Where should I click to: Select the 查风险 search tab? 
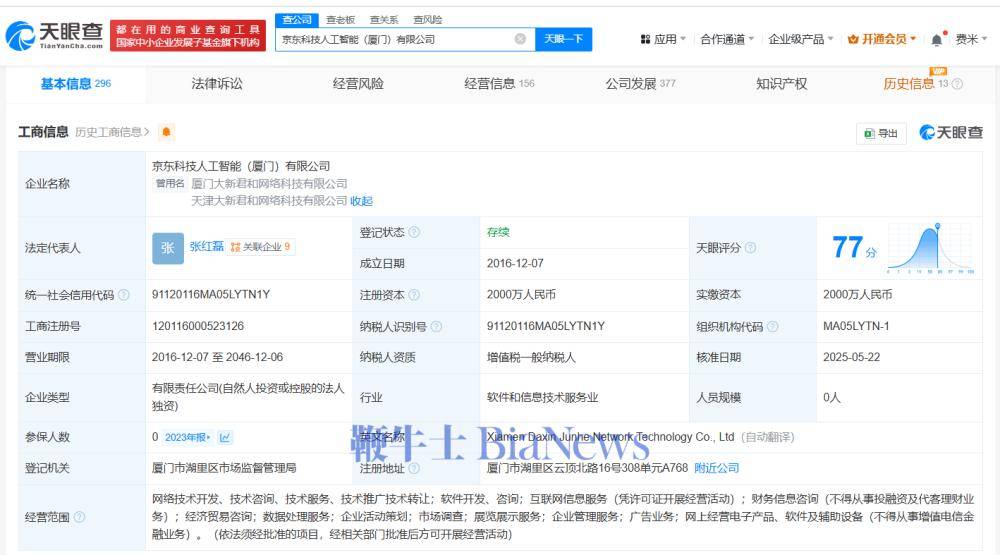pyautogui.click(x=427, y=20)
